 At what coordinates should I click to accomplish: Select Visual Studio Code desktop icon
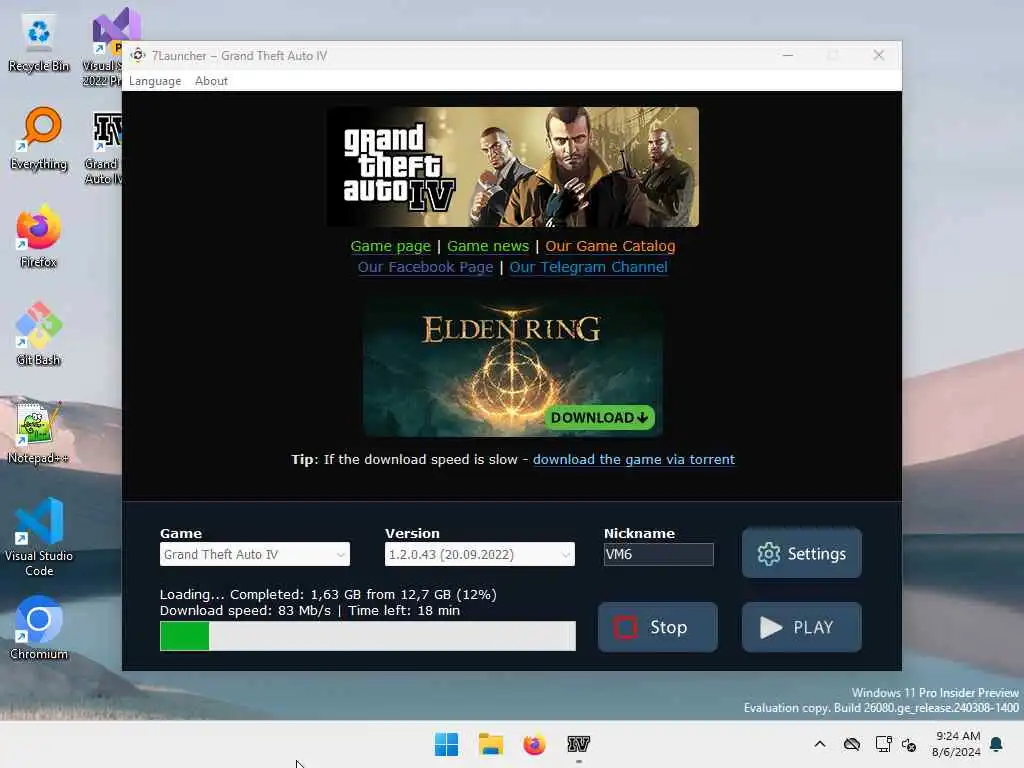(x=39, y=537)
